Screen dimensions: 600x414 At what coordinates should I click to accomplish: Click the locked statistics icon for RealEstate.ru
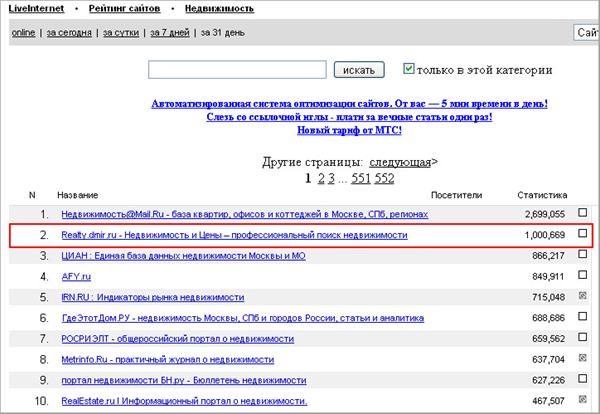pos(582,399)
